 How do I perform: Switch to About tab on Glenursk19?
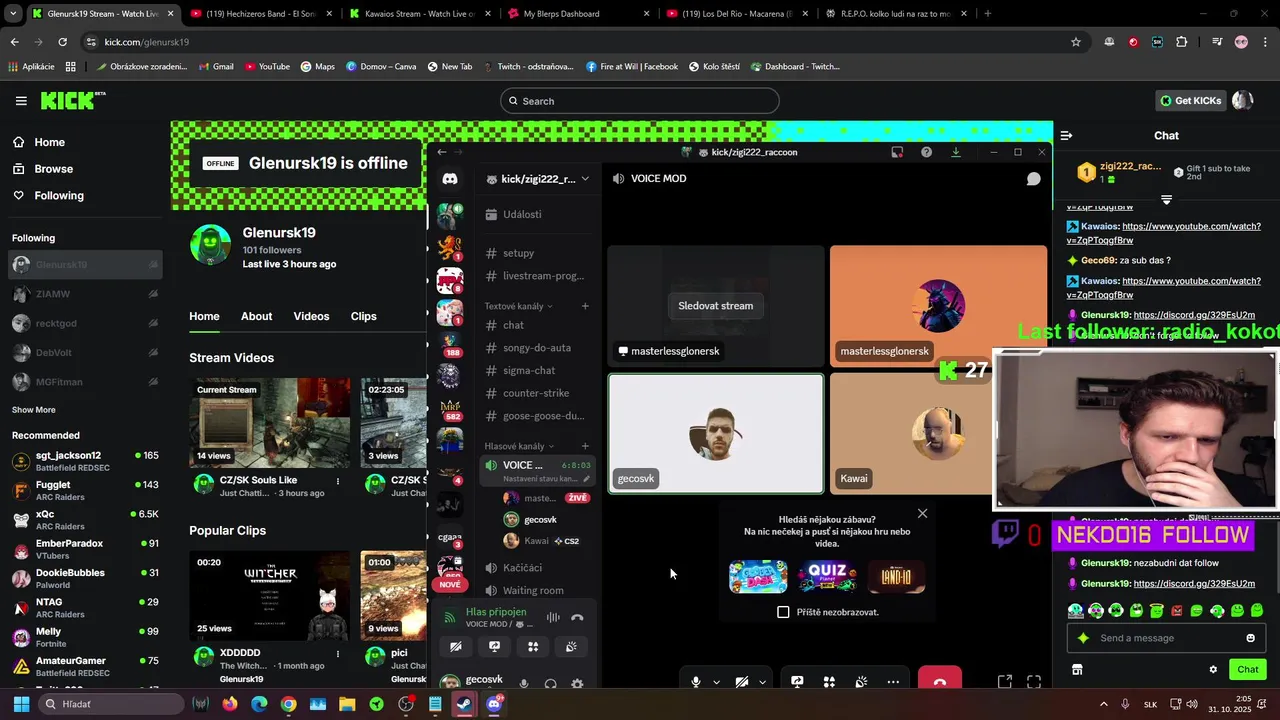(x=256, y=316)
